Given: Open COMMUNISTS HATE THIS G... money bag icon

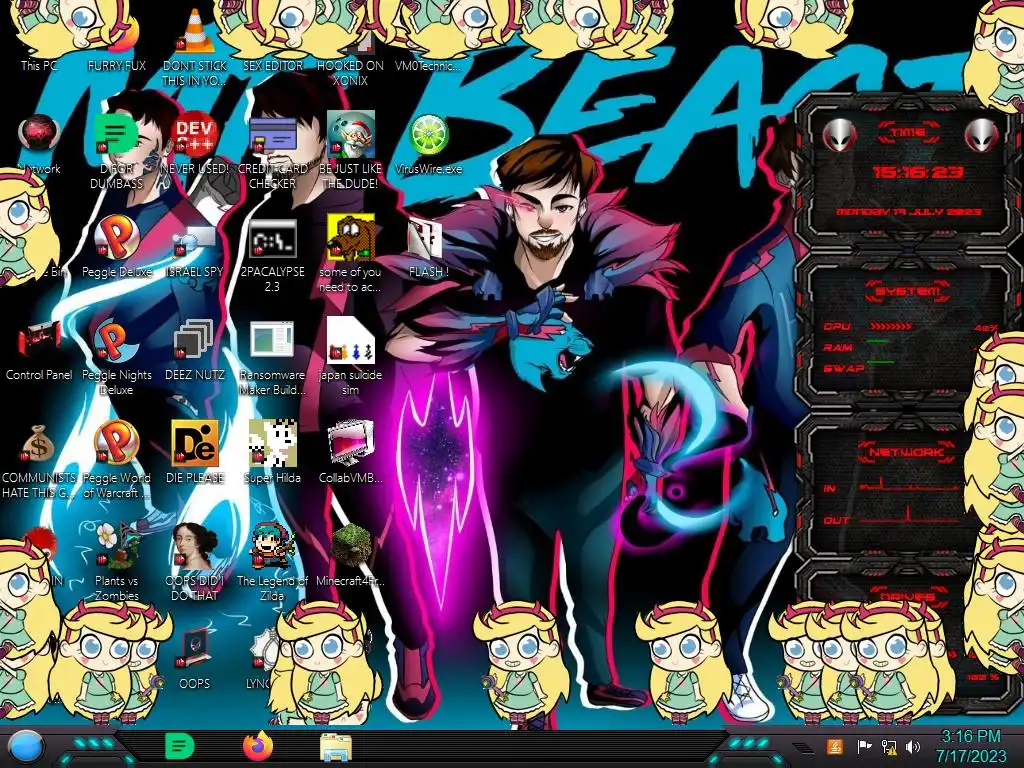Looking at the screenshot, I should tap(39, 444).
